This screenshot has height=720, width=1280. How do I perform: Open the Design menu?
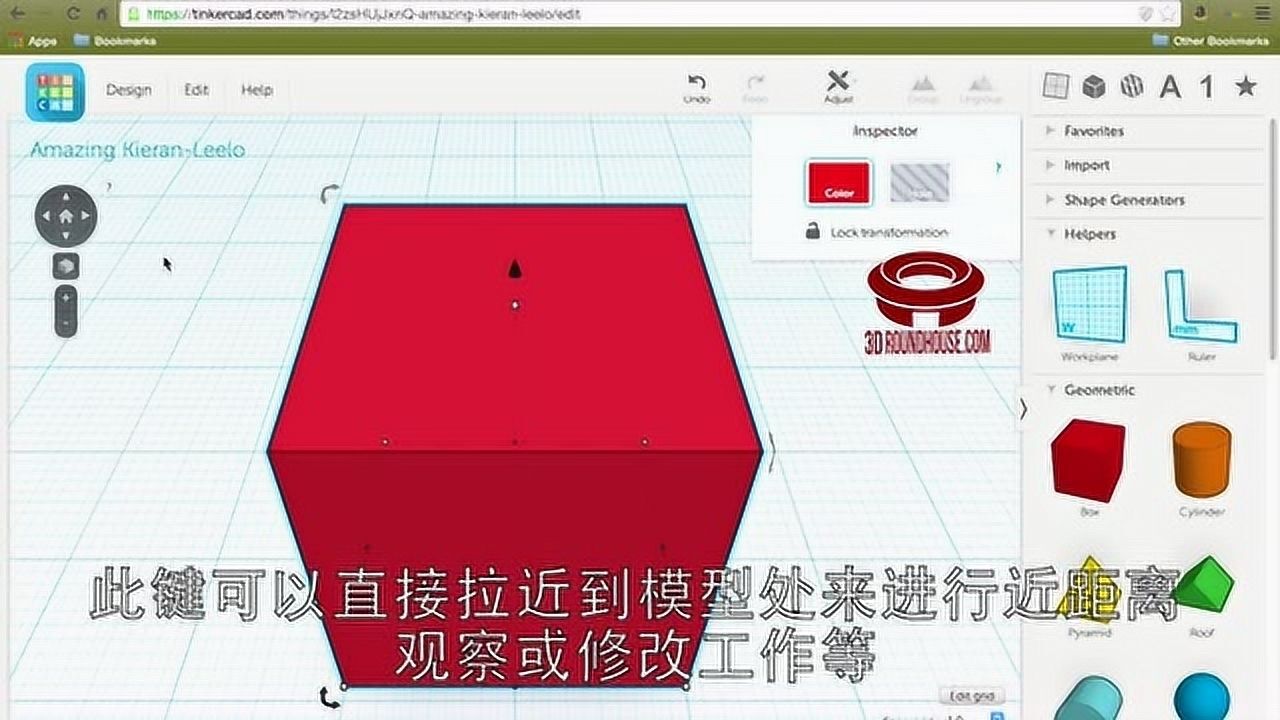129,90
